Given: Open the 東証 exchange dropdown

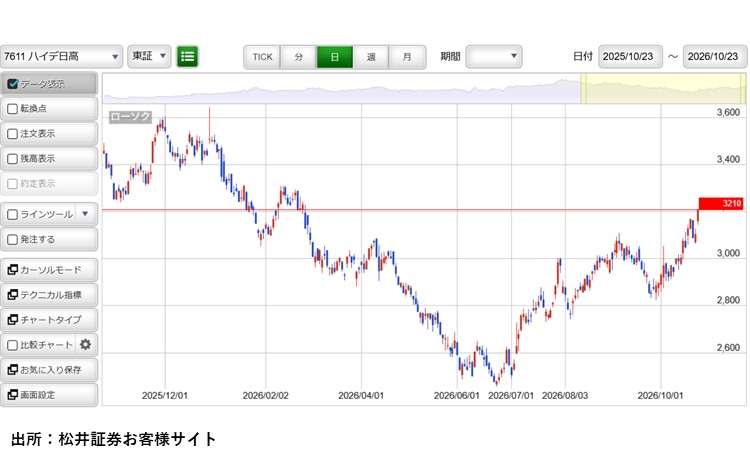Looking at the screenshot, I should coord(149,57).
